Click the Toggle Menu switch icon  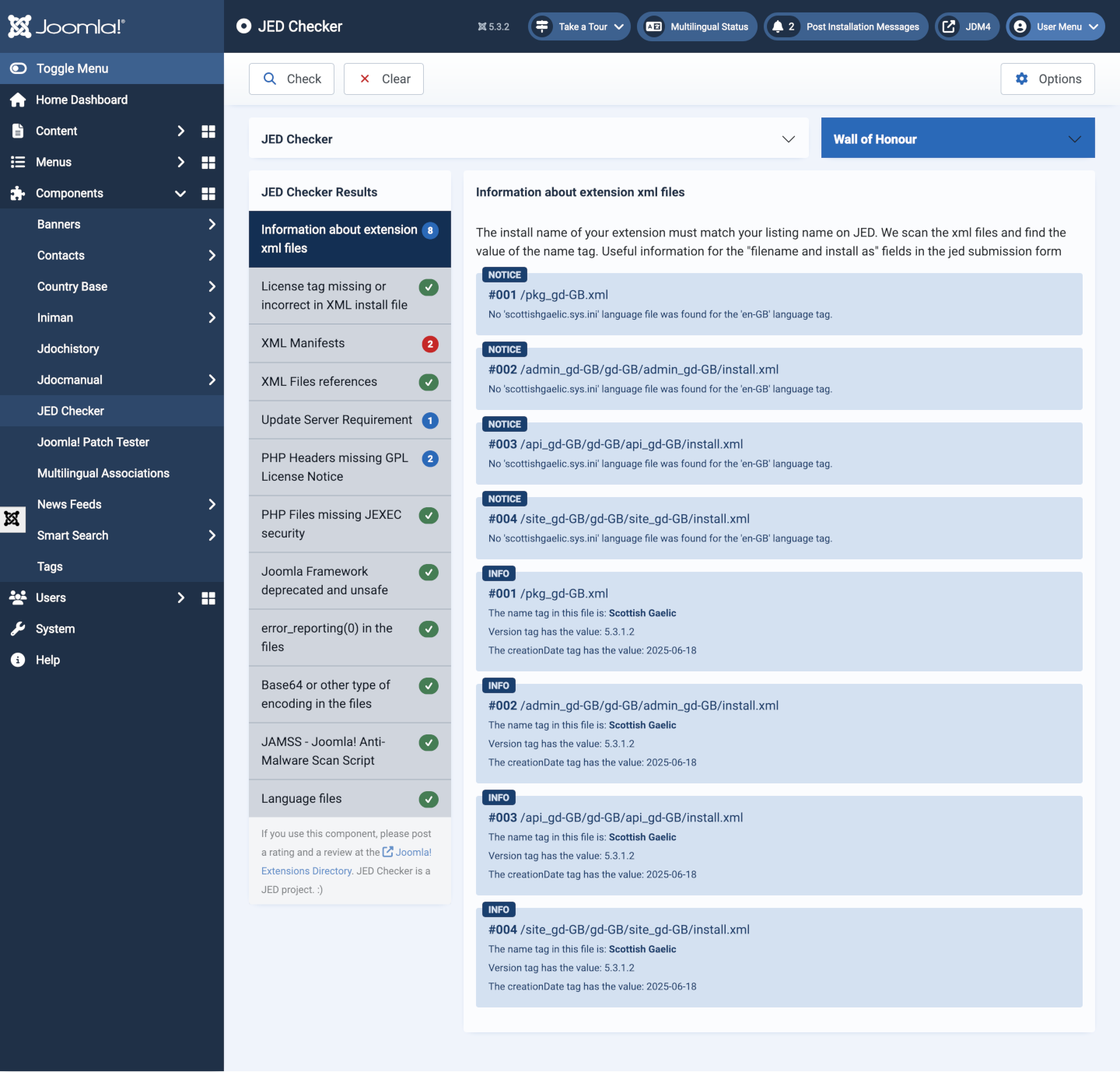(x=18, y=68)
